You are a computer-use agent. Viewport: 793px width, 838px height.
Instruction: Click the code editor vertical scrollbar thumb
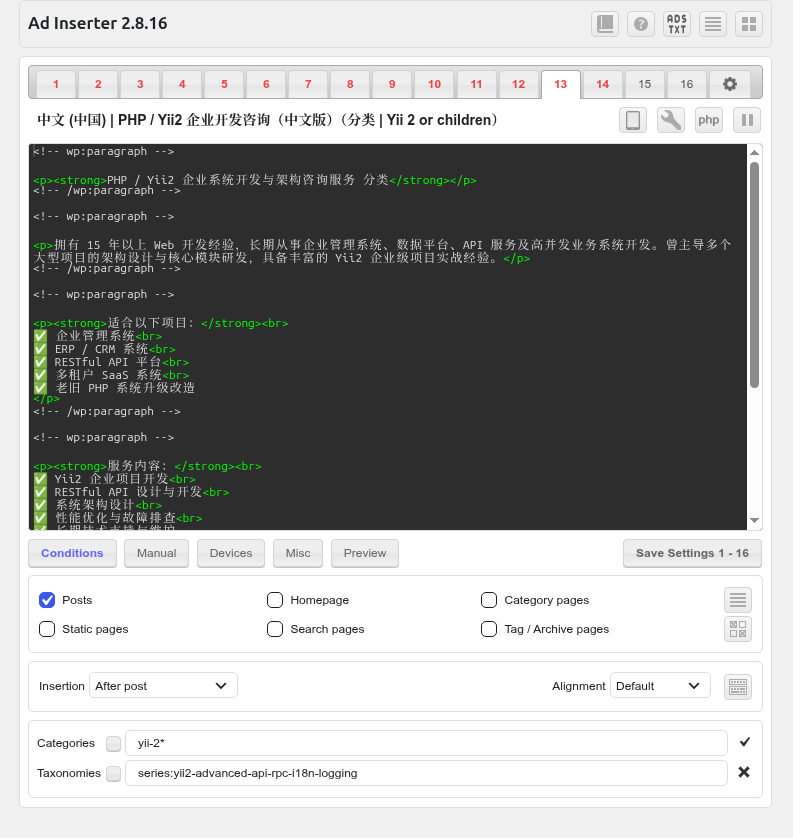click(x=755, y=275)
